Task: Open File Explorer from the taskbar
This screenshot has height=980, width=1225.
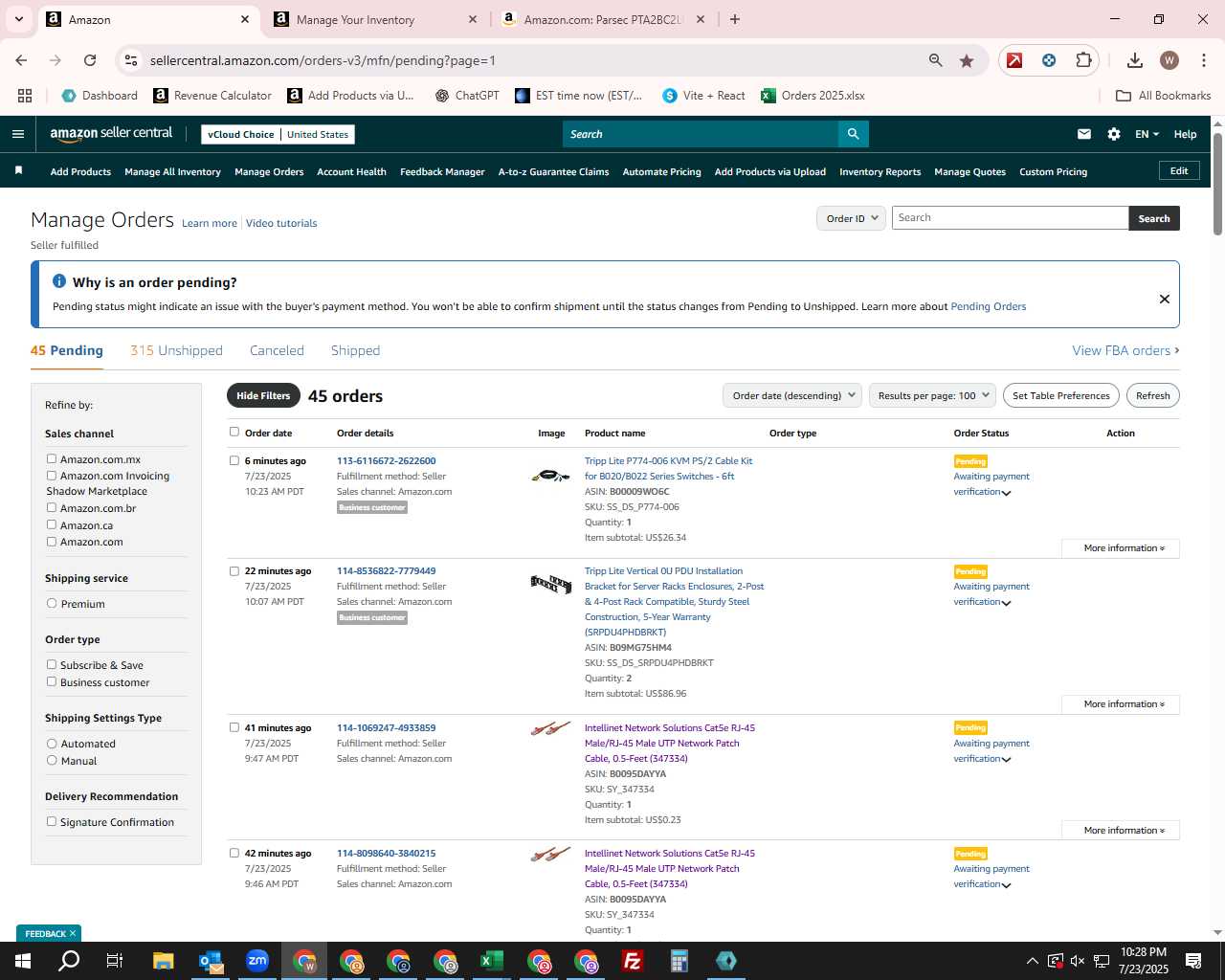Action: (163, 961)
